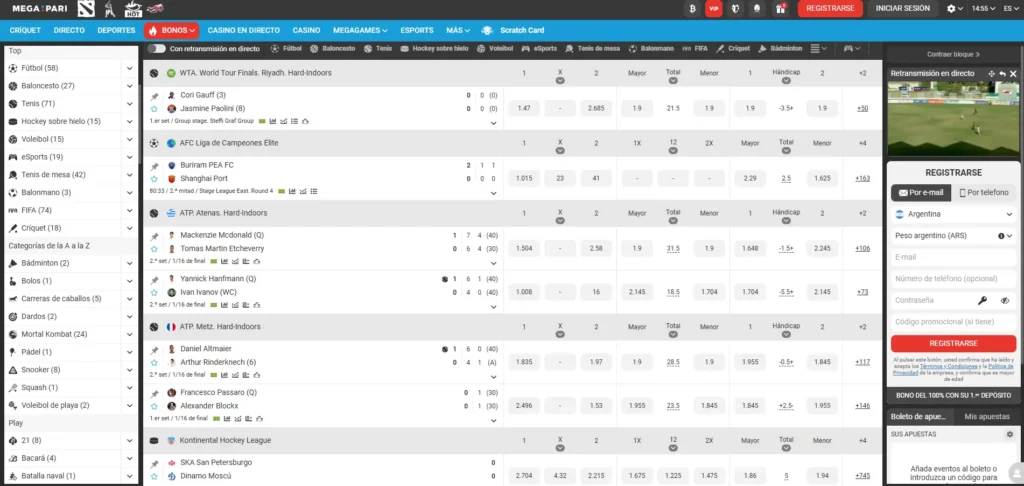Favorite the Tomas Martin Etcheverry match star
Screen dimensions: 1024x486
[x=154, y=249]
